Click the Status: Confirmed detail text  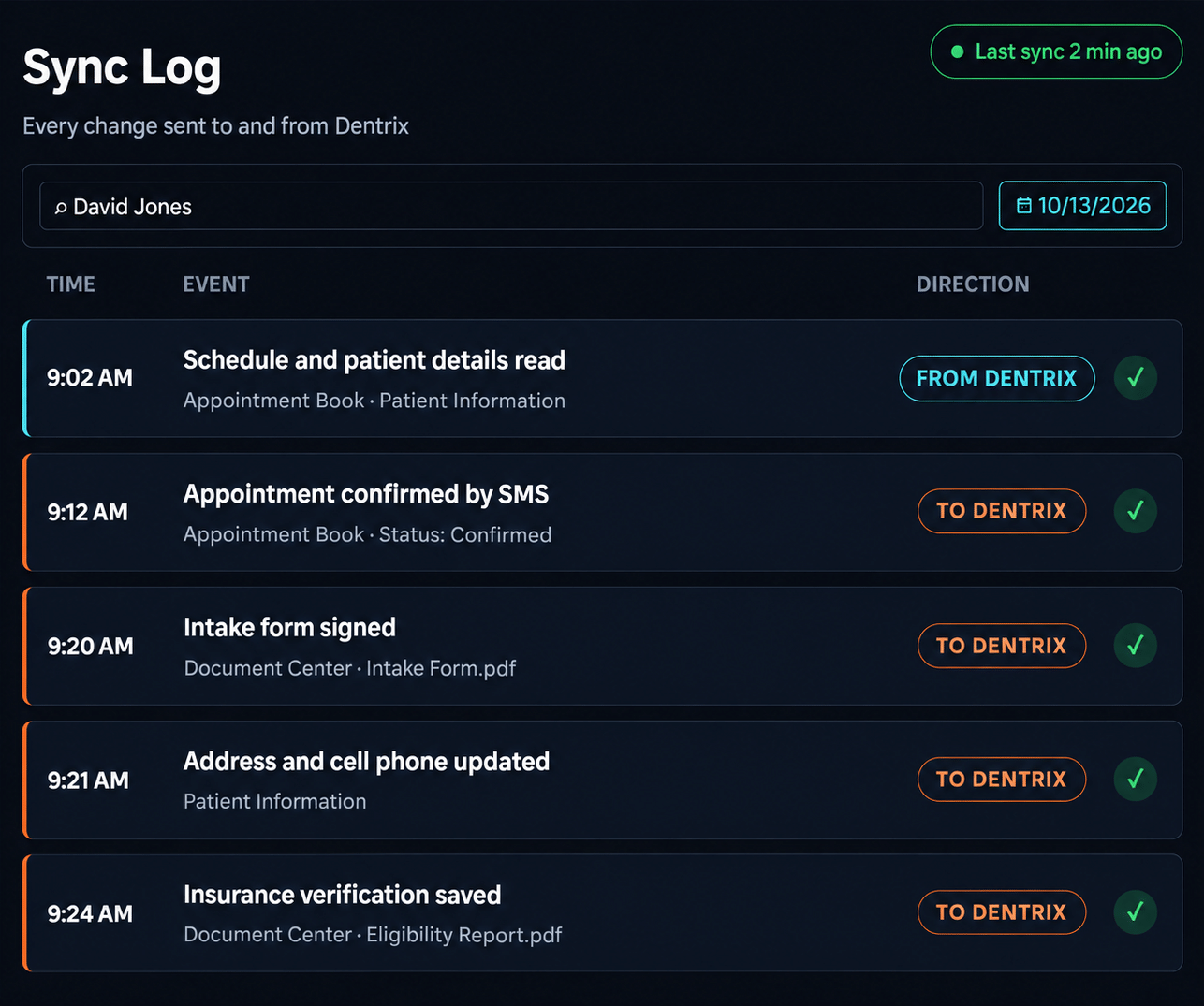pyautogui.click(x=465, y=534)
